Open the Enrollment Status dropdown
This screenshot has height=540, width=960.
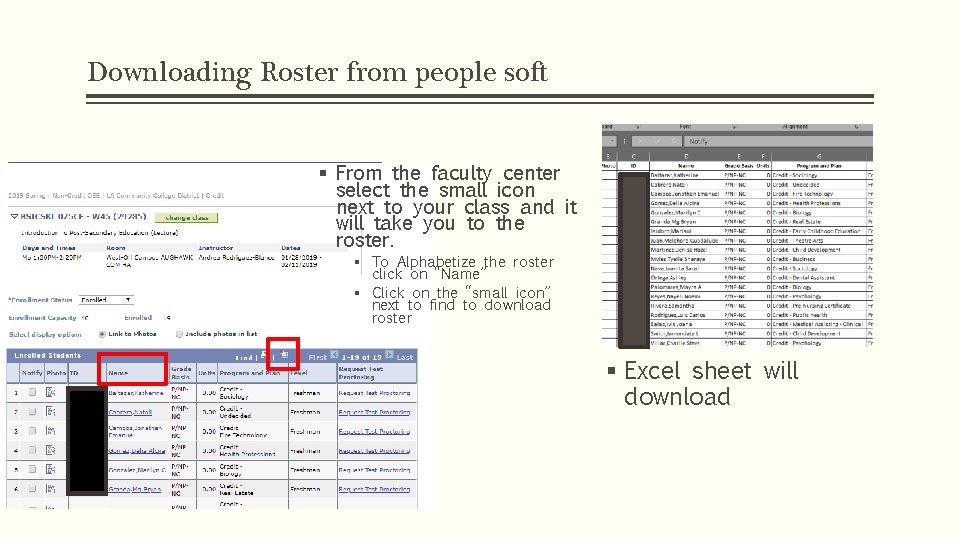[107, 300]
